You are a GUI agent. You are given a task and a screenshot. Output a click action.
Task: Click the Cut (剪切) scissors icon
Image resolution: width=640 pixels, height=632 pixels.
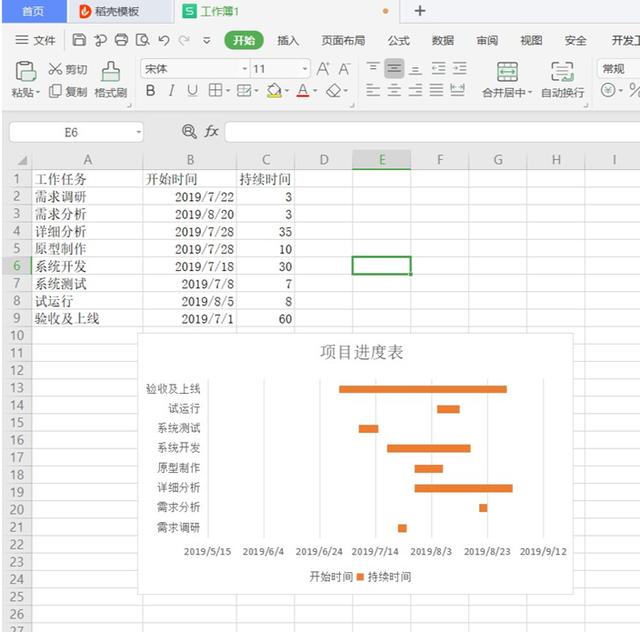click(55, 69)
